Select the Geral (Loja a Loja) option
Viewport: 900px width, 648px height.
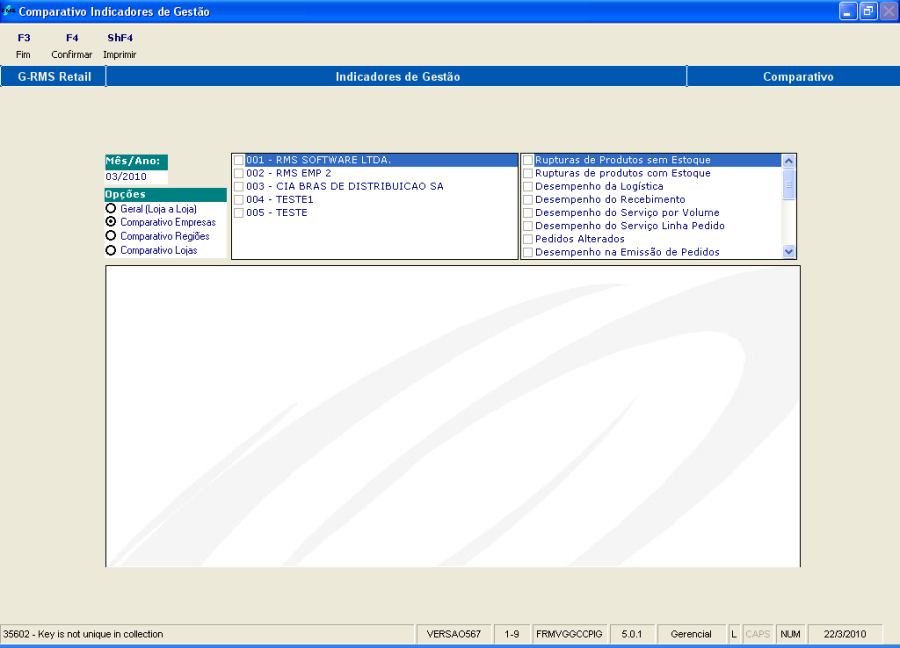click(111, 208)
